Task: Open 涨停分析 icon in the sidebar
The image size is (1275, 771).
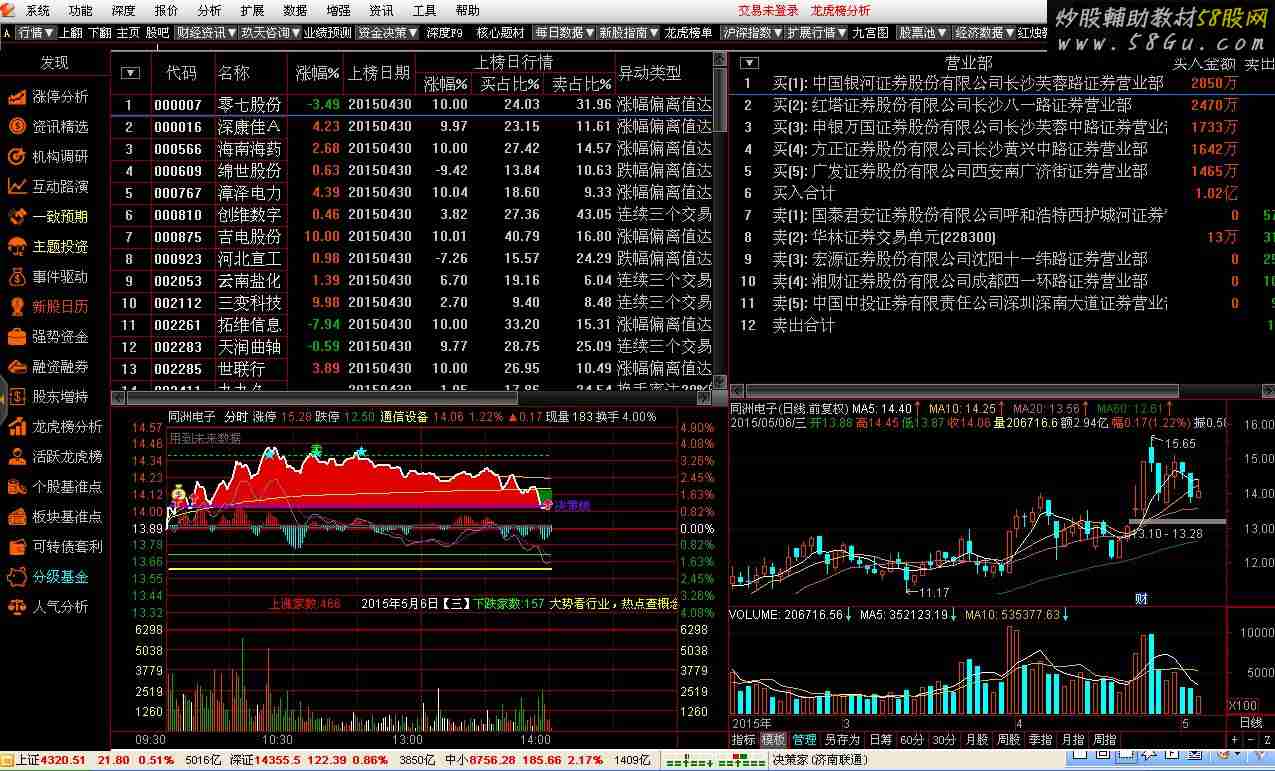Action: 16,97
